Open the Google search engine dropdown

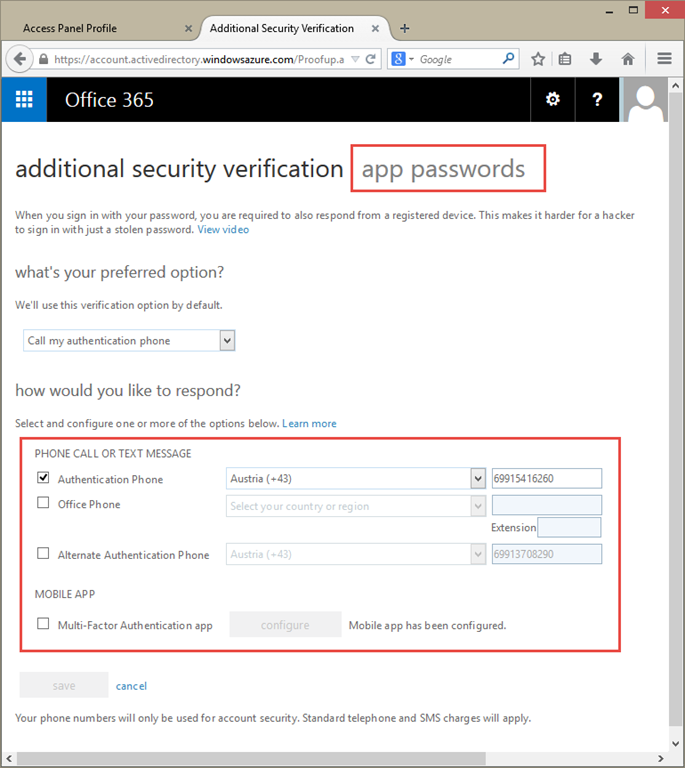tap(402, 59)
